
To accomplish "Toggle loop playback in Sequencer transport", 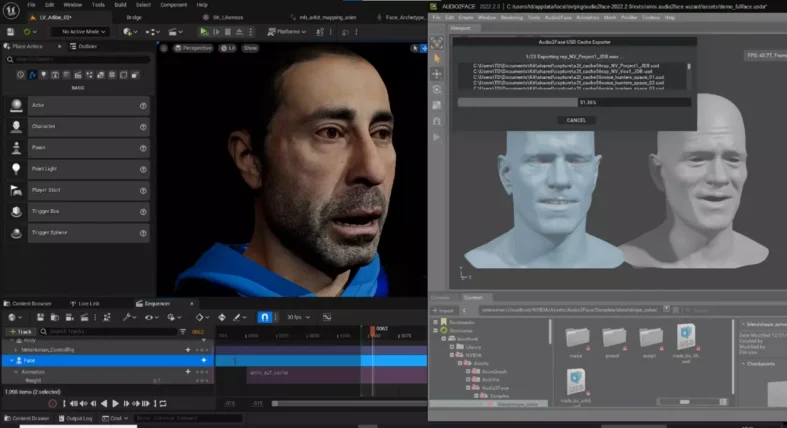I will point(161,403).
